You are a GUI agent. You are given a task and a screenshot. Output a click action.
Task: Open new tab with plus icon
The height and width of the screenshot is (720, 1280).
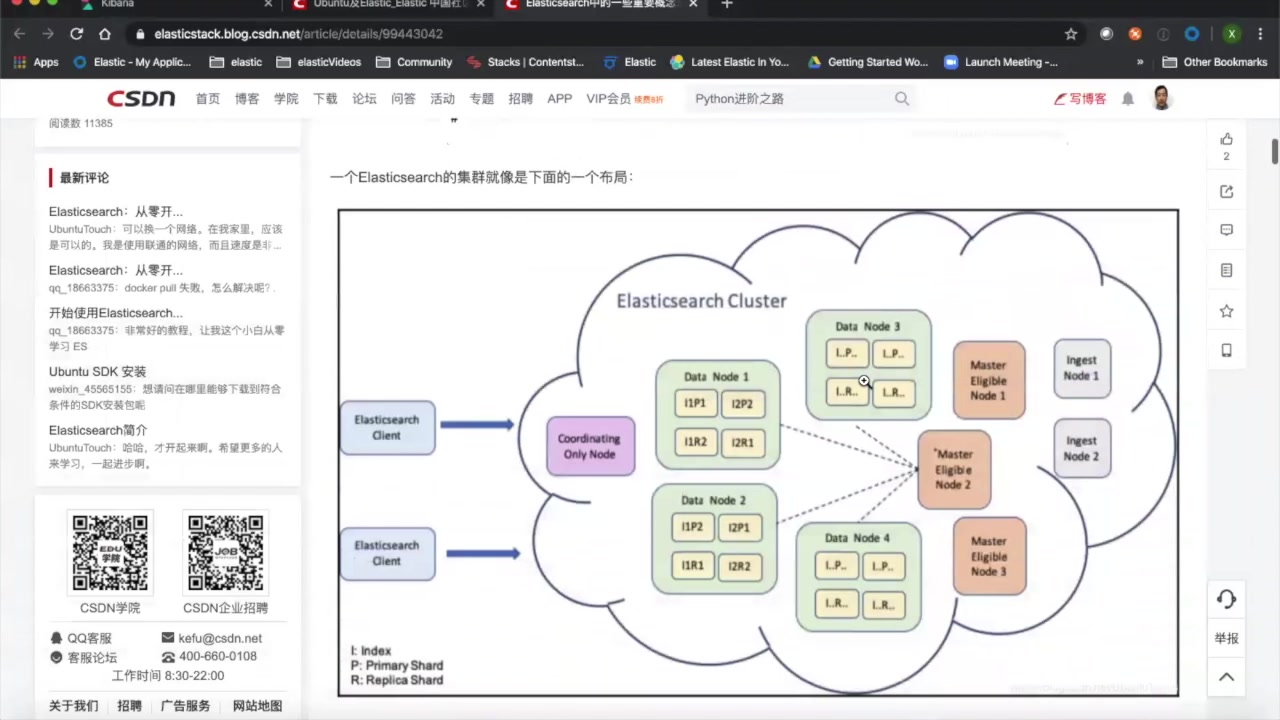(x=727, y=5)
